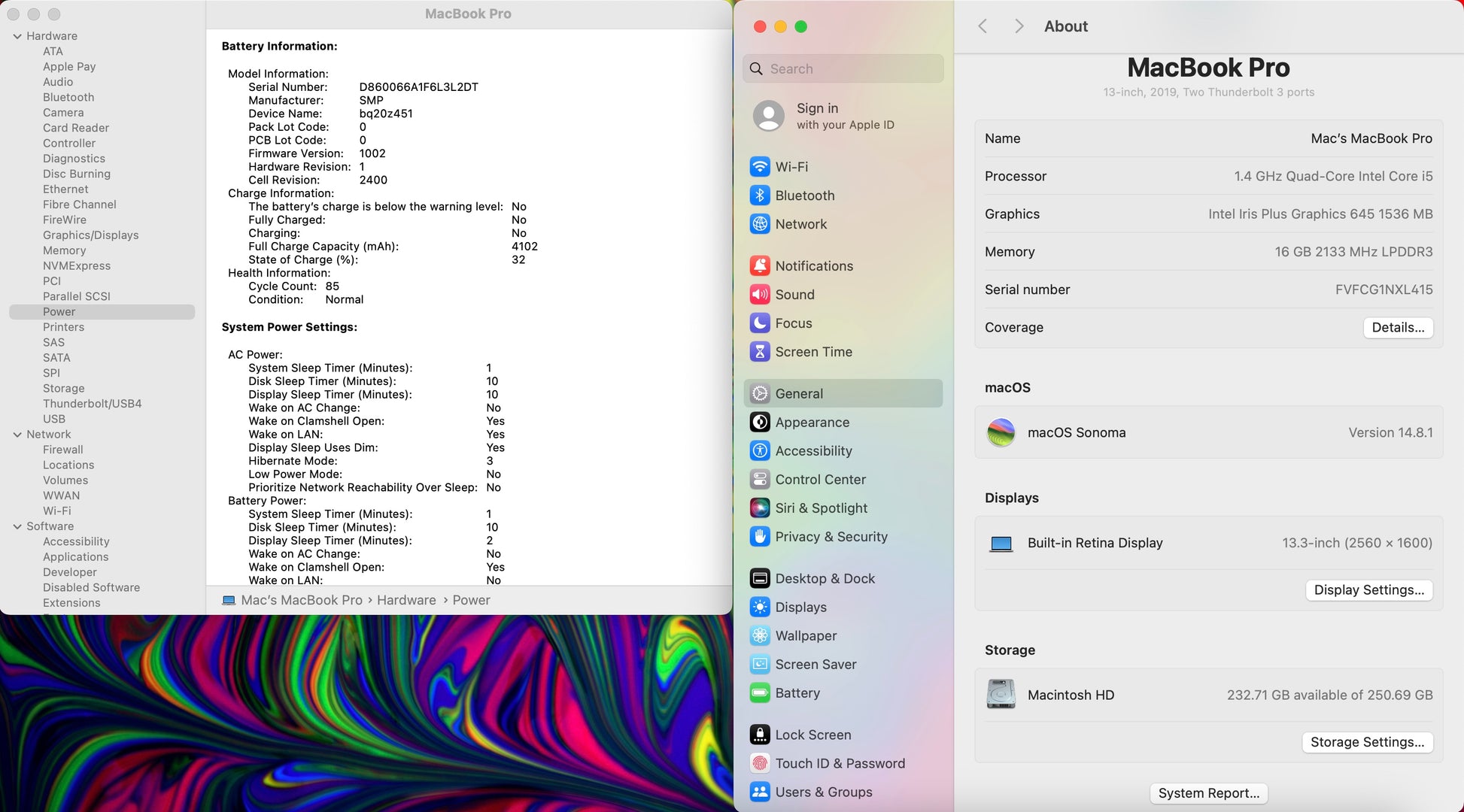Click the Coverage Details button
Image resolution: width=1464 pixels, height=812 pixels.
tap(1398, 328)
